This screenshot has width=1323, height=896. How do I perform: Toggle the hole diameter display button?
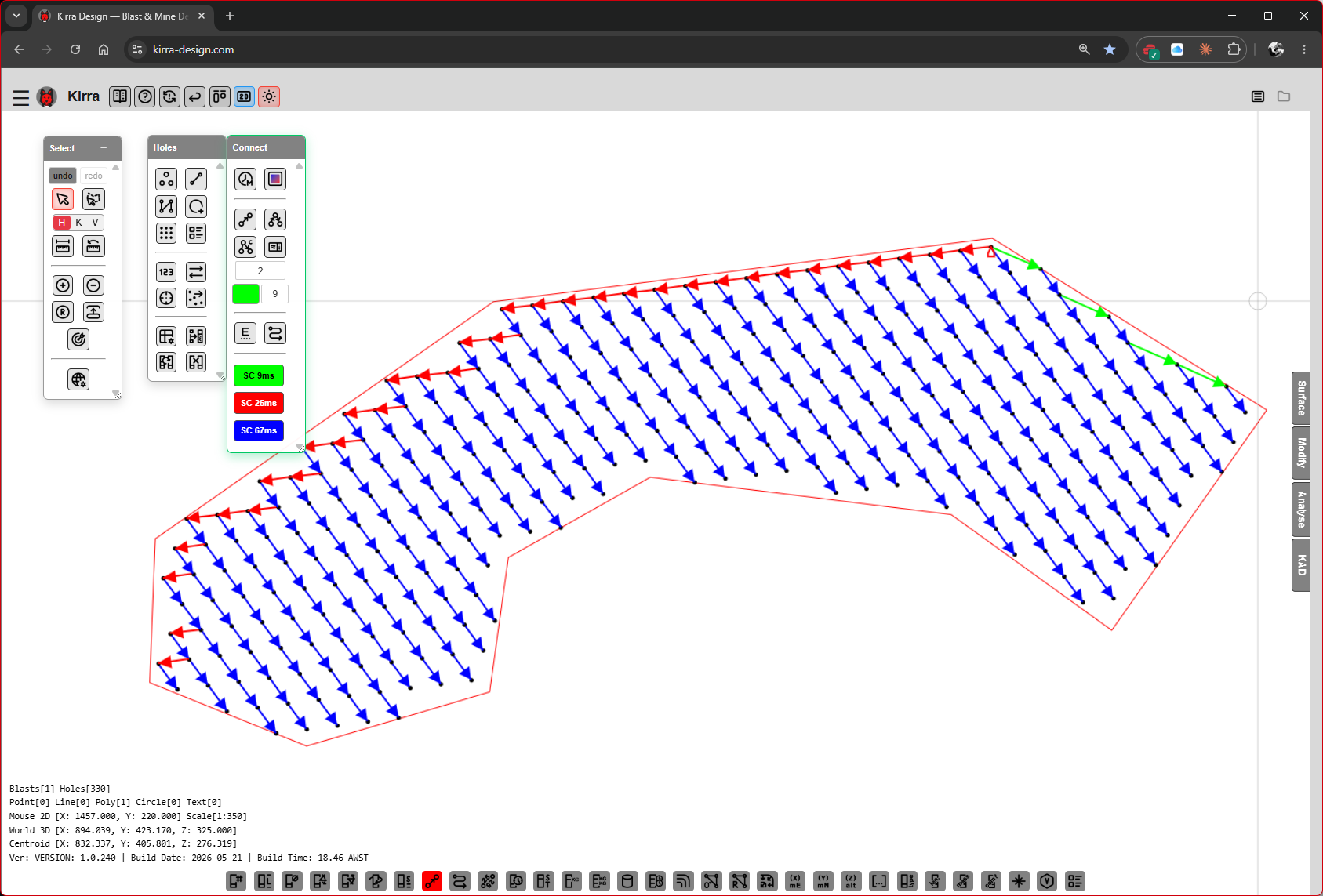point(293,881)
